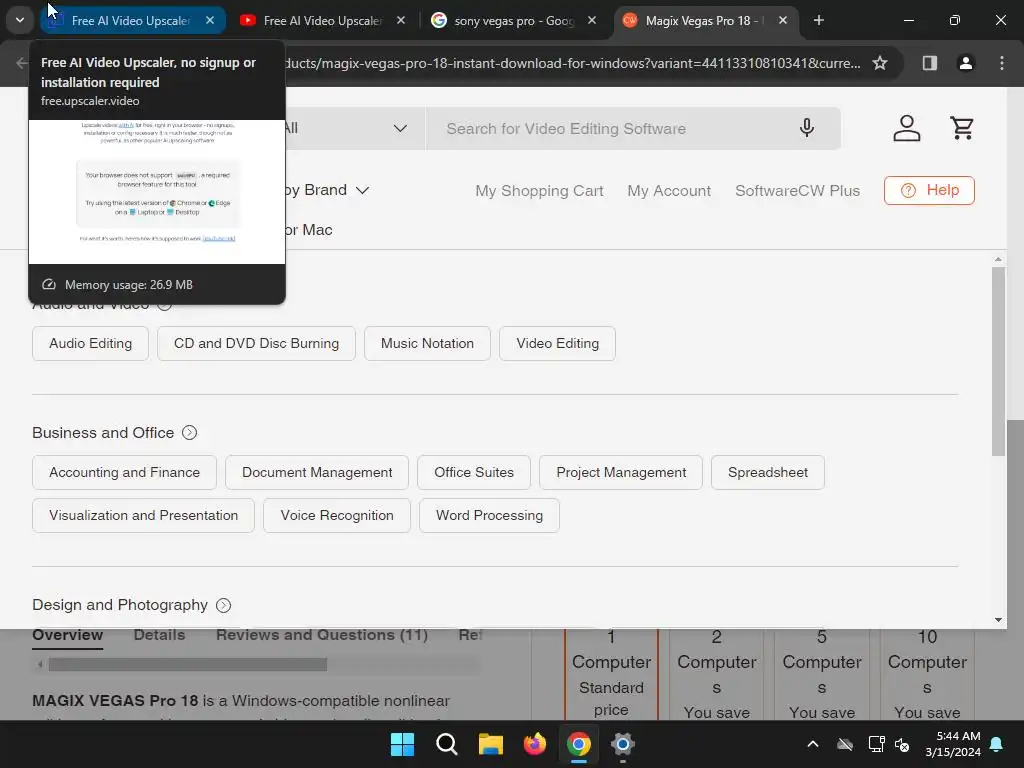Screen dimensions: 1024x768
Task: Select the 1 Computer license option
Action: click(x=611, y=674)
